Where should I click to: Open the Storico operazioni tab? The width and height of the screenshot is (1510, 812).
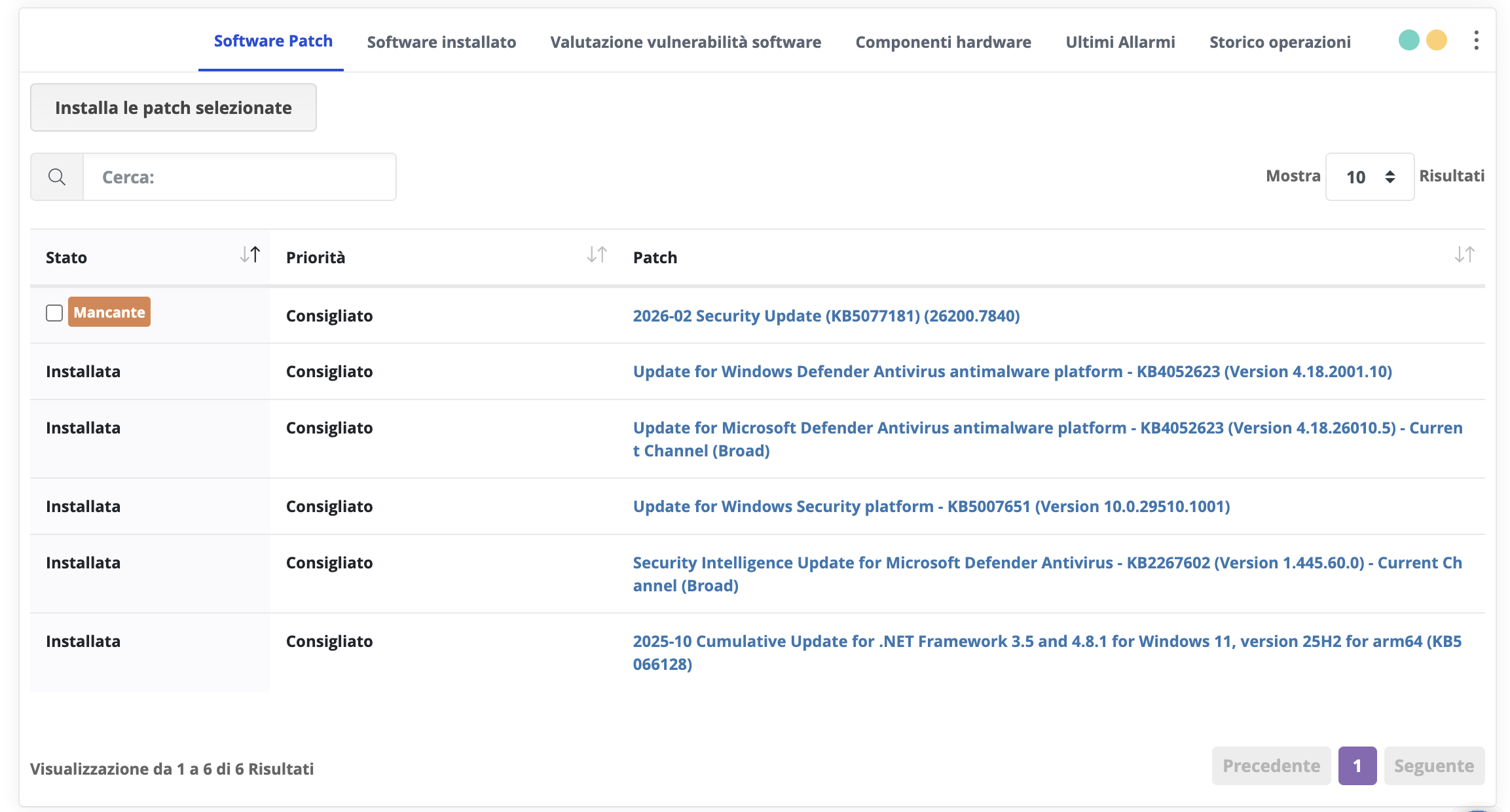(x=1280, y=42)
